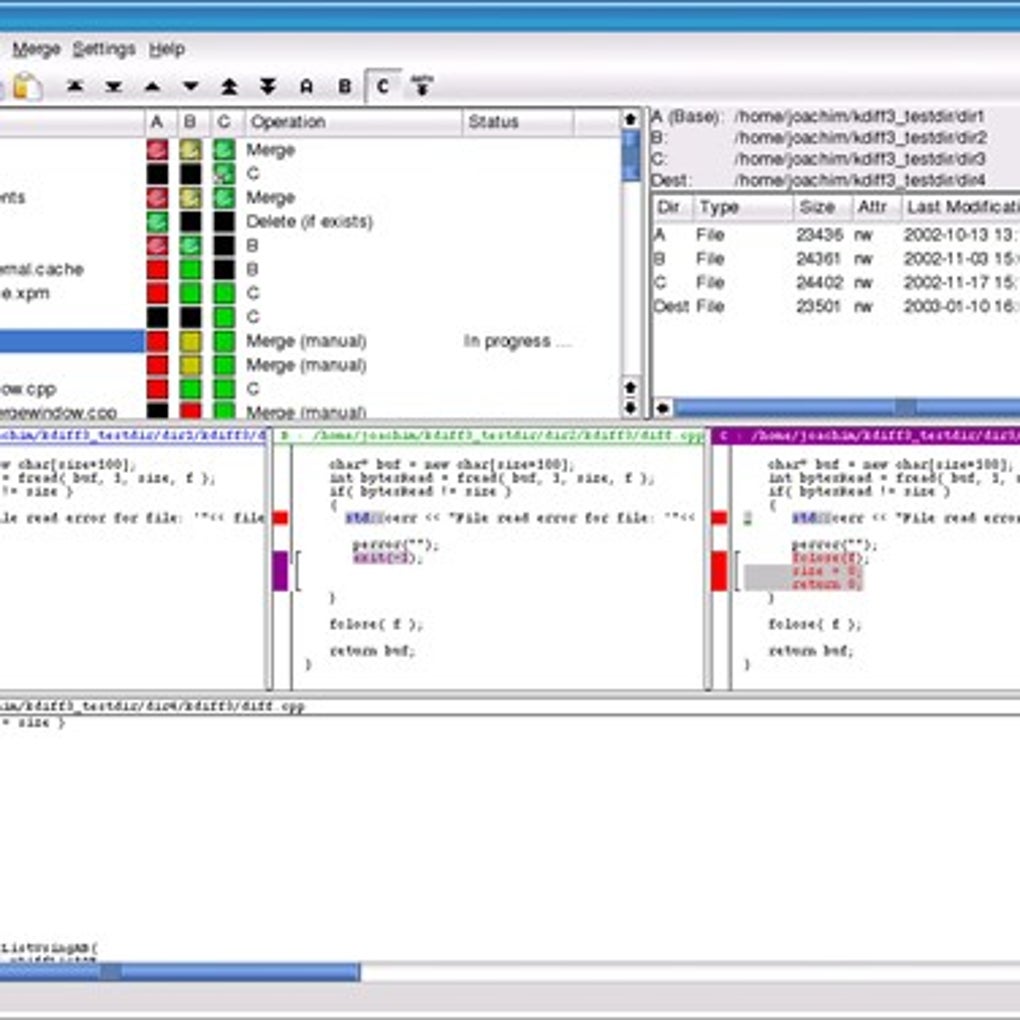
Task: Toggle select lines from B toolbar button
Action: [345, 86]
